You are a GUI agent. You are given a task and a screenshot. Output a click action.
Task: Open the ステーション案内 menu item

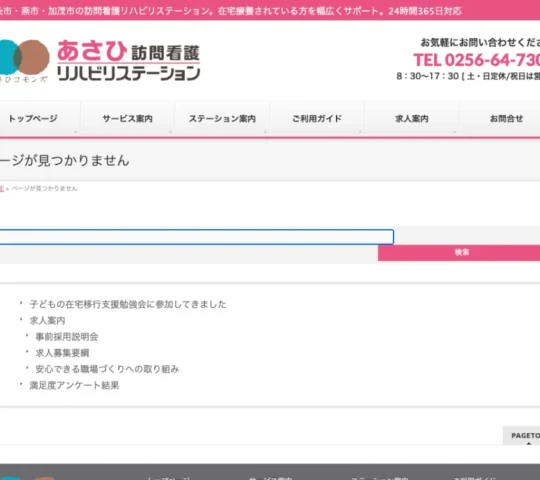[x=222, y=119]
